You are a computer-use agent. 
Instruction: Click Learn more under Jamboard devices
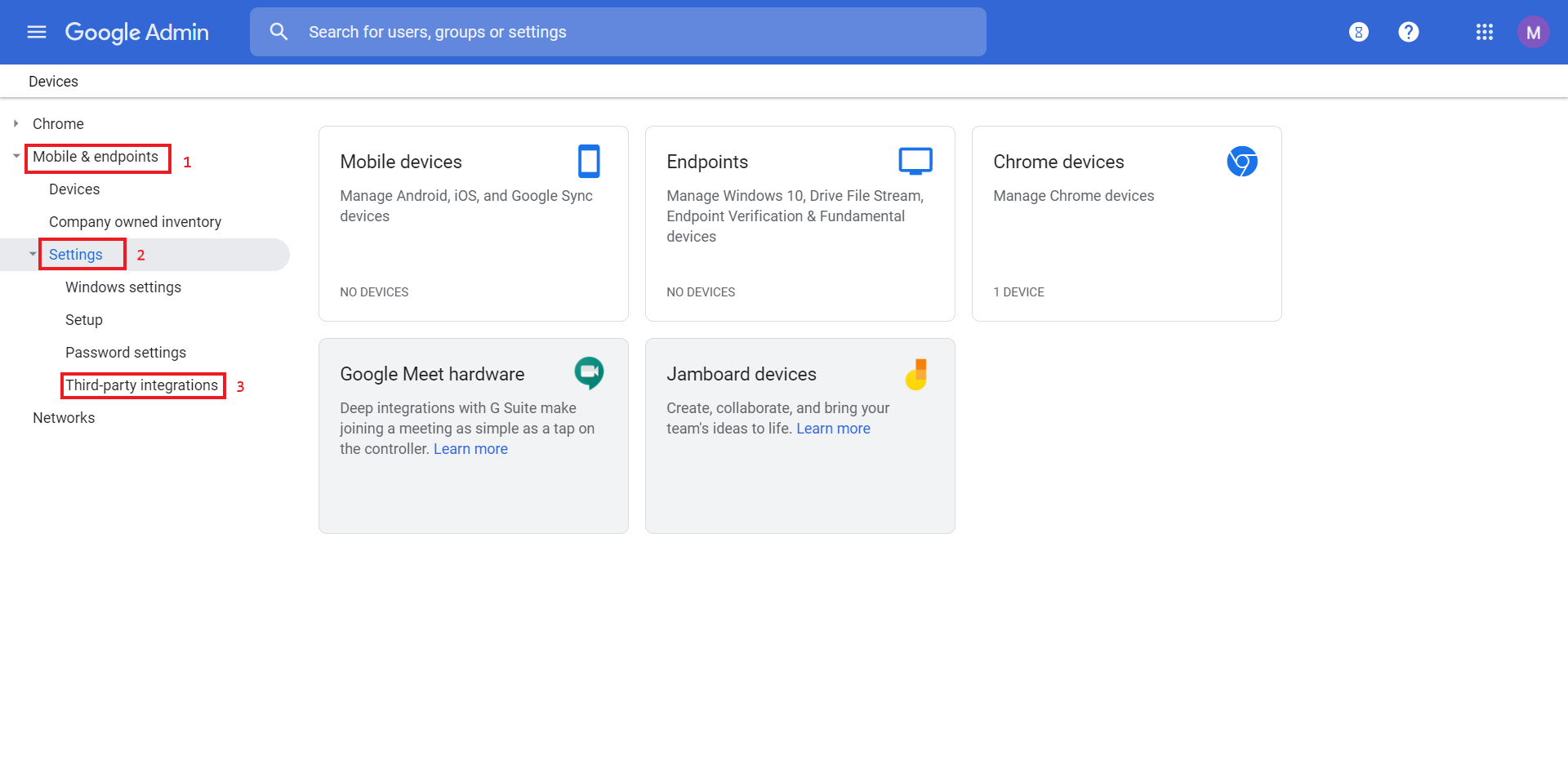833,429
